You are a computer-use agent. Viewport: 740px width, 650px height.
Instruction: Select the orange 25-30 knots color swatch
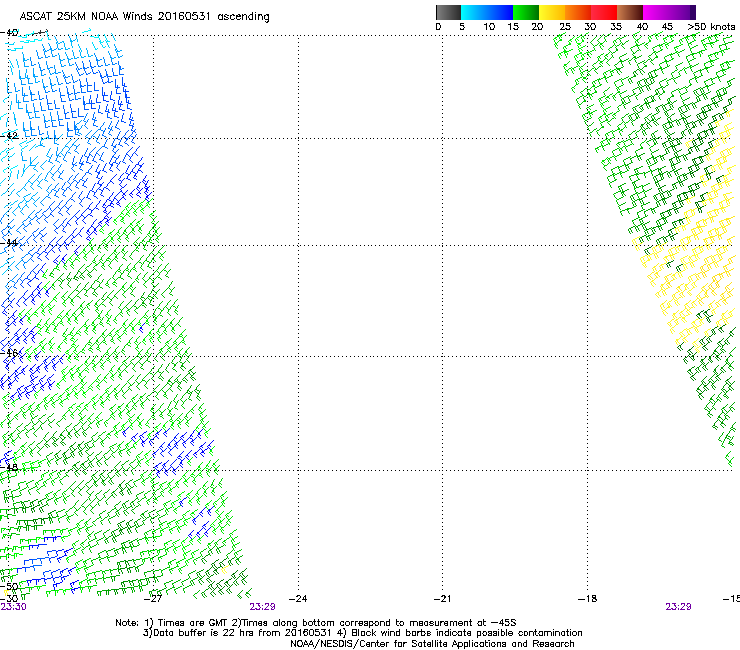pos(578,12)
